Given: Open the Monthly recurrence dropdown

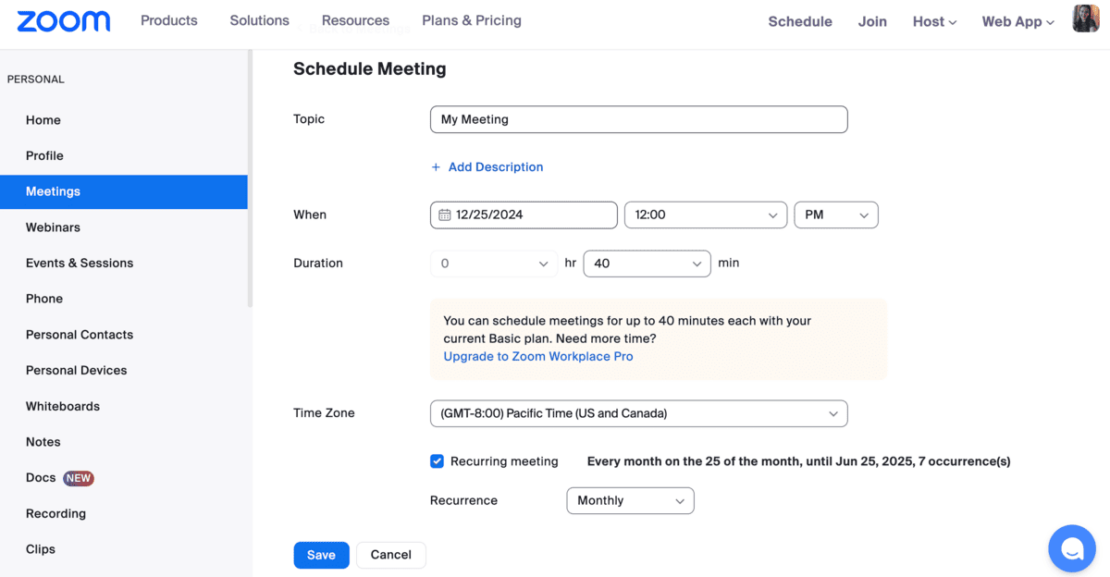Looking at the screenshot, I should [630, 500].
